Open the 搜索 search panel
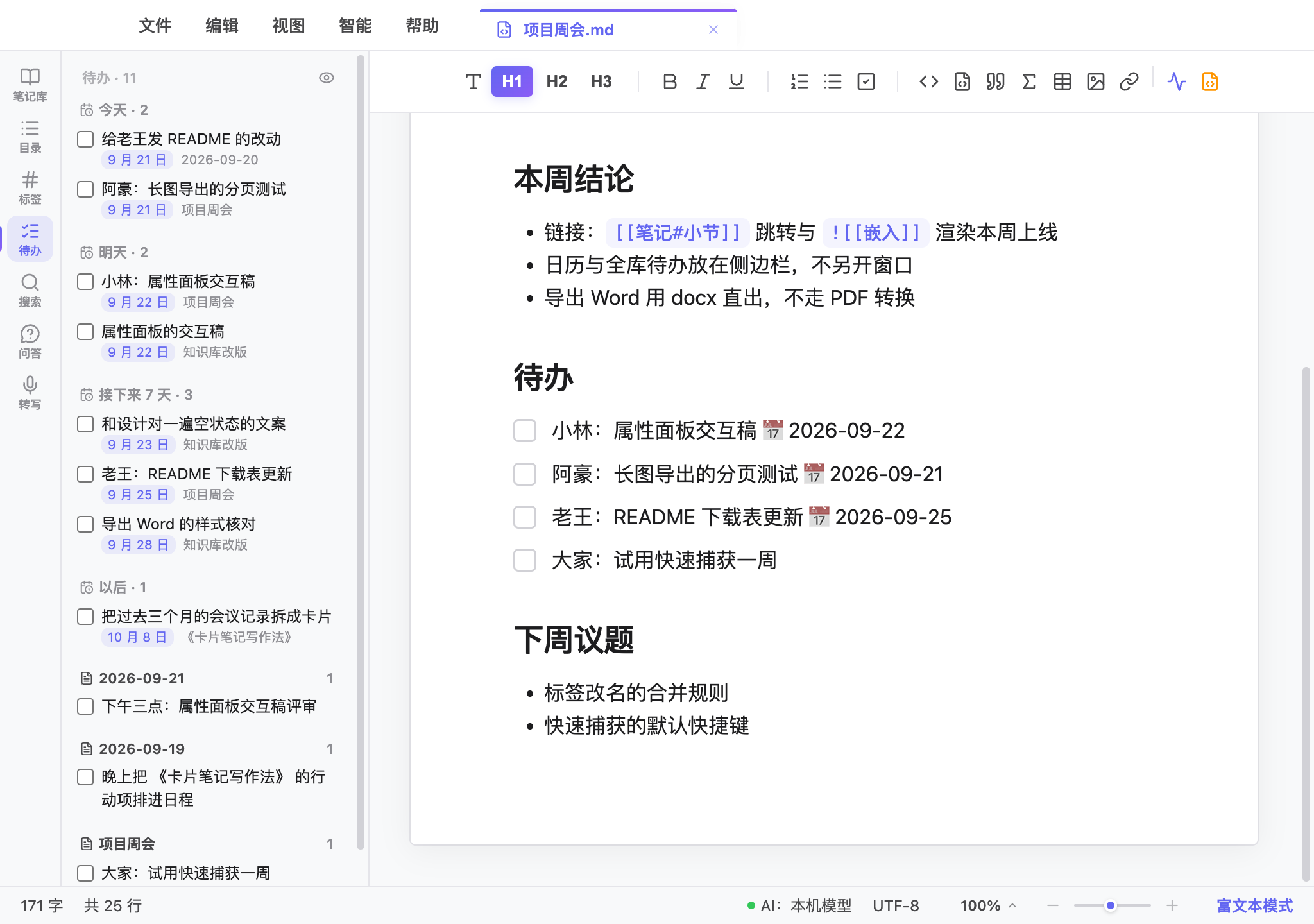 point(30,290)
